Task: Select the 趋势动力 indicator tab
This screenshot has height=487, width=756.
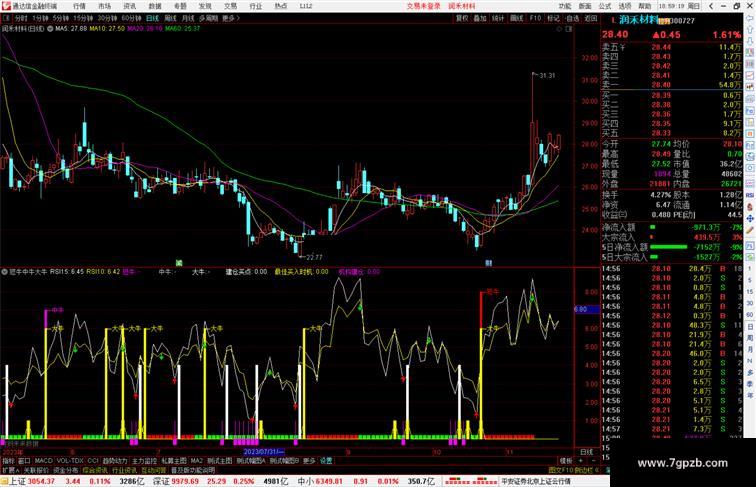Action: 115,461
